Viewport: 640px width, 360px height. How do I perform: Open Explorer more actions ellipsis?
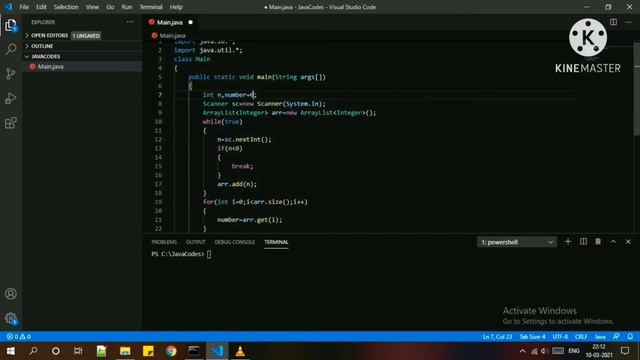click(x=130, y=22)
